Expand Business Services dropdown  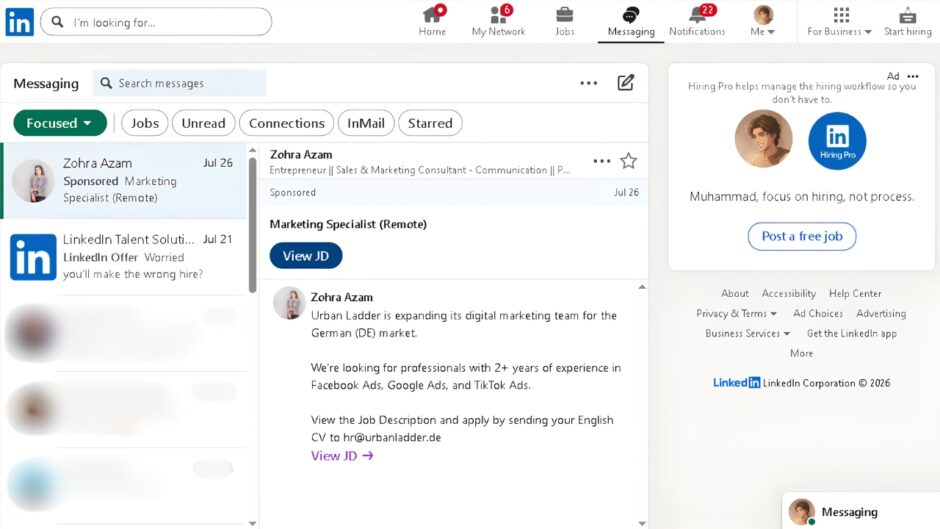[748, 333]
